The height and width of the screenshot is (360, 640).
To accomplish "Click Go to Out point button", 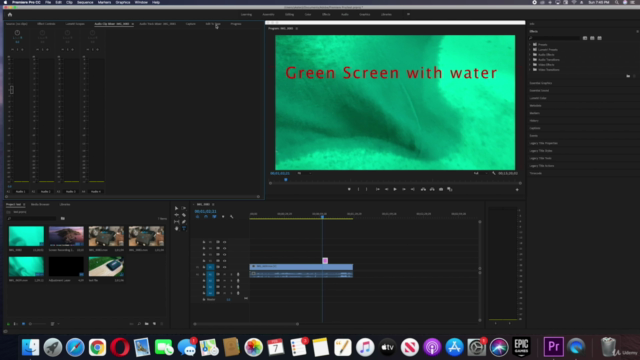I will coord(413,189).
